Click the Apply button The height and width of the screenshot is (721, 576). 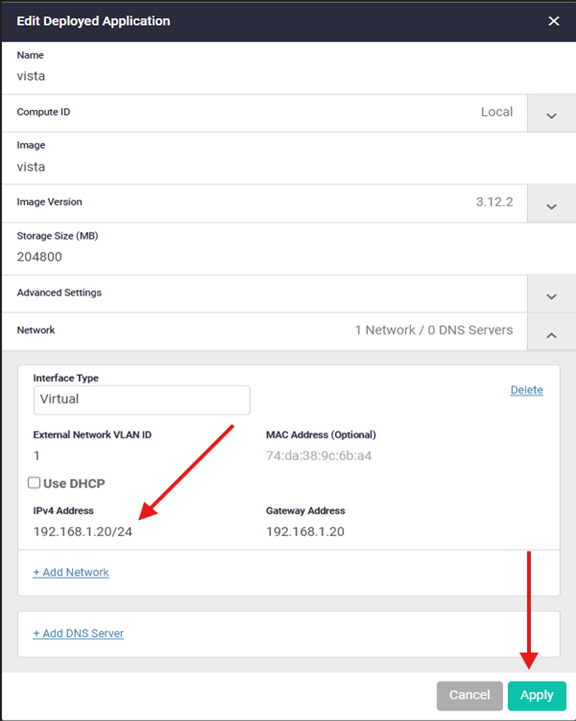[x=536, y=695]
